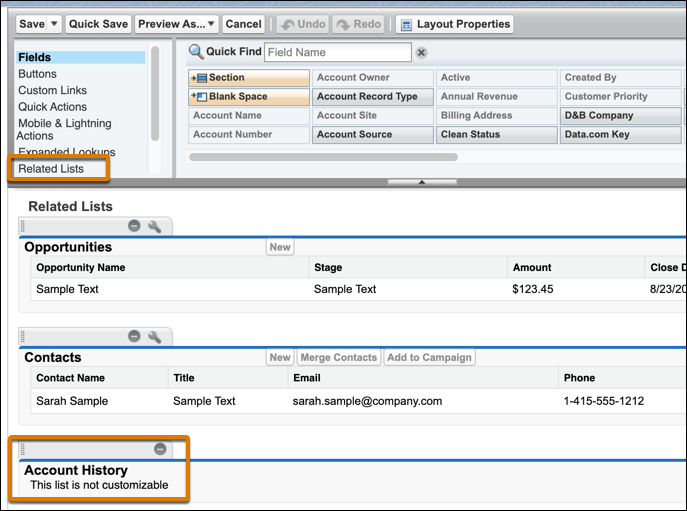Click the New button in Opportunities
Screen dimensions: 687x511
[x=280, y=247]
